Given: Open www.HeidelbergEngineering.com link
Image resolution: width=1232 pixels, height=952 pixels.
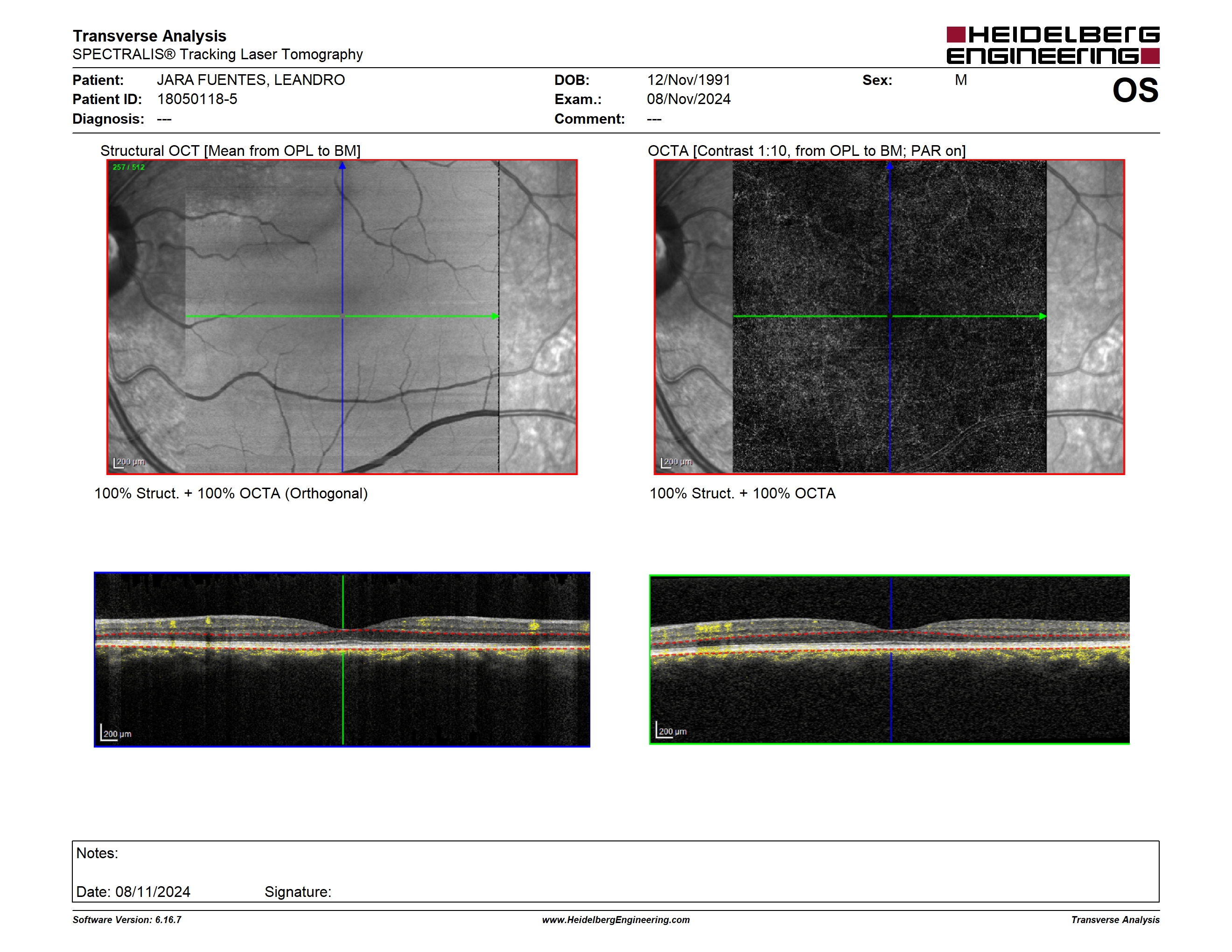Looking at the screenshot, I should click(x=616, y=920).
